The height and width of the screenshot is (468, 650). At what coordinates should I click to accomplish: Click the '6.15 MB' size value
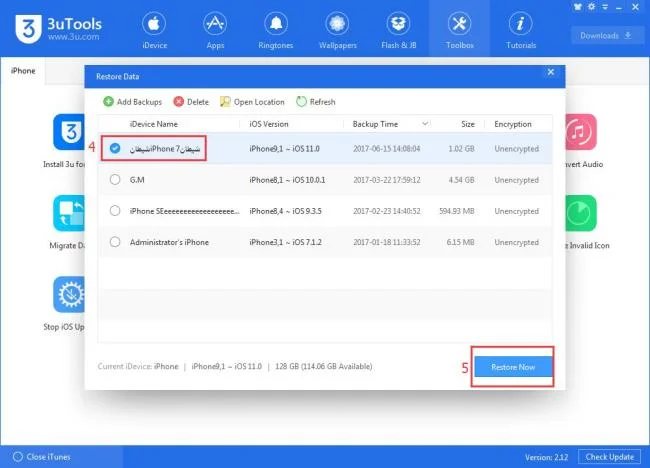coord(461,242)
